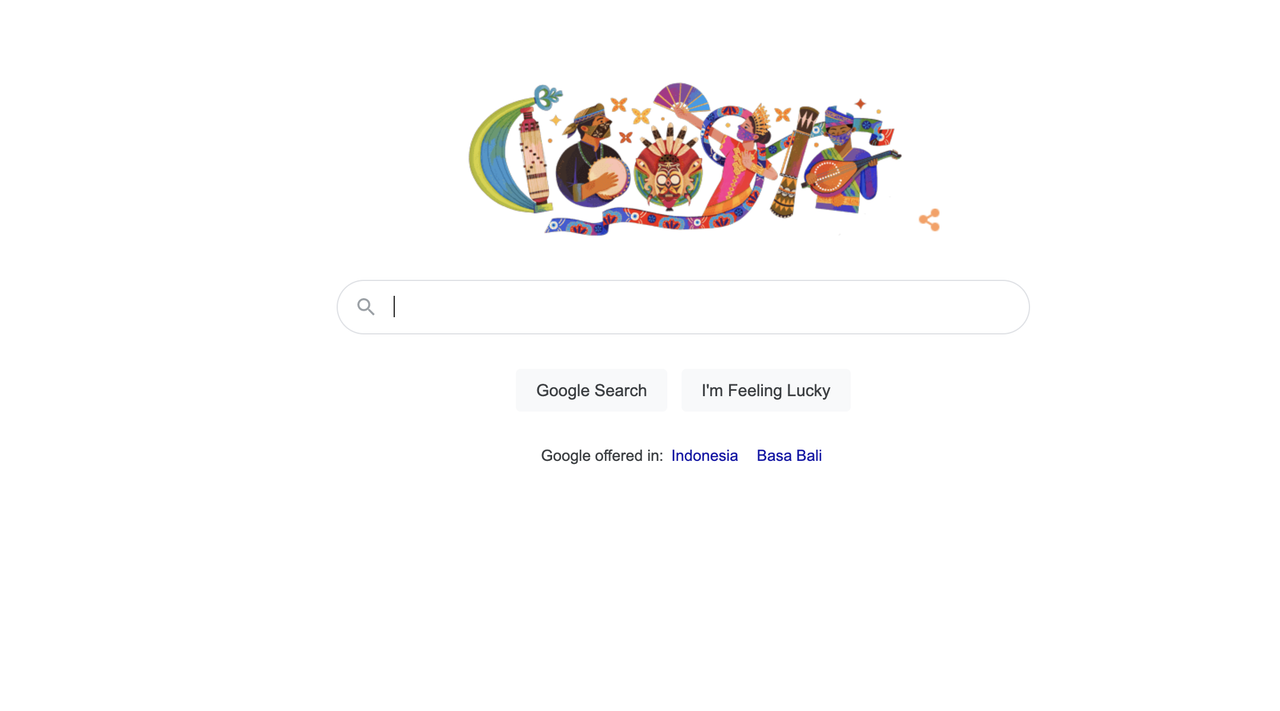This screenshot has height=711, width=1280.
Task: Click the orange butterfly beside the tall drum
Action: [x=782, y=115]
